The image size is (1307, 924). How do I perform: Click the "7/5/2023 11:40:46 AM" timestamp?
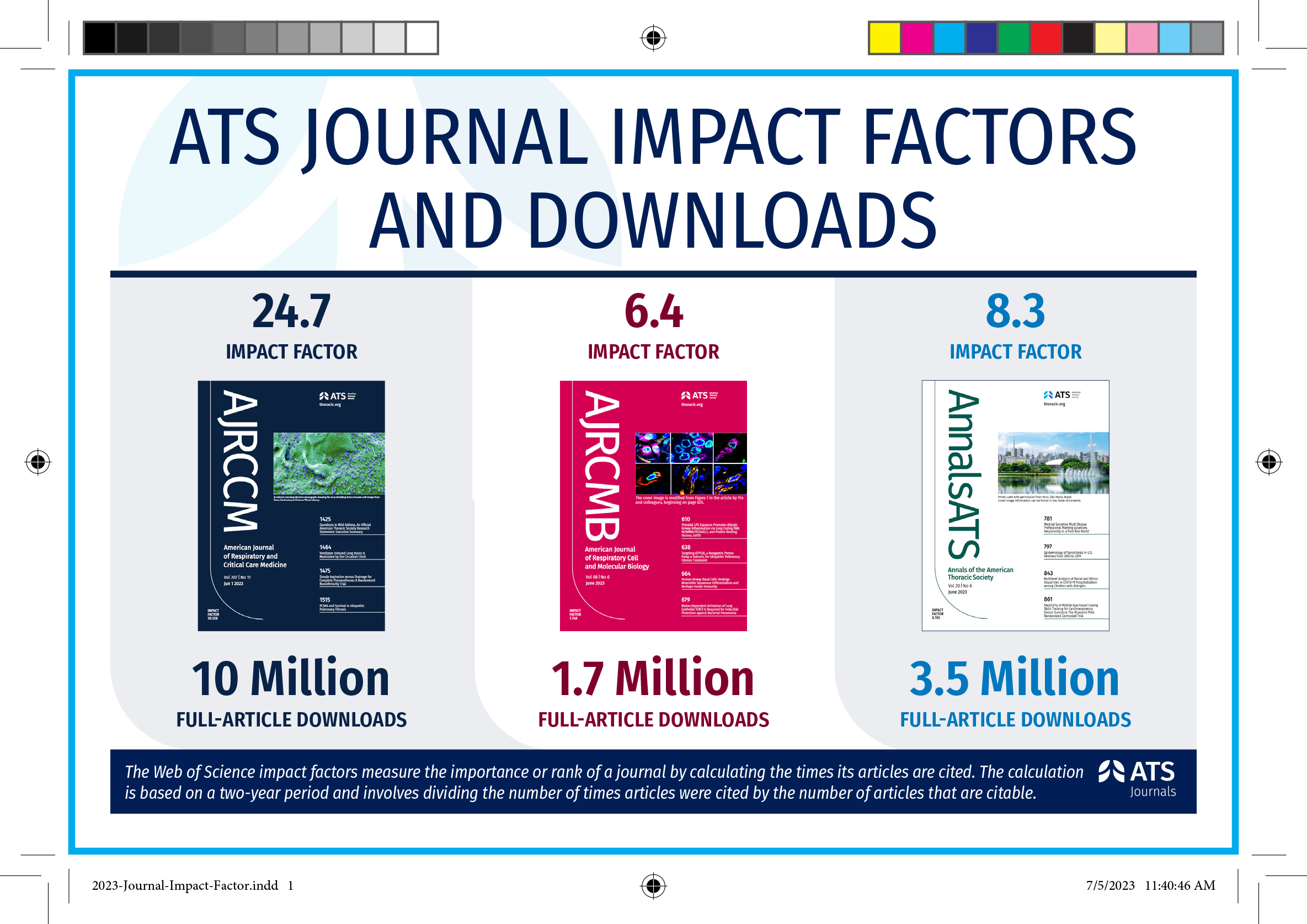1150,885
